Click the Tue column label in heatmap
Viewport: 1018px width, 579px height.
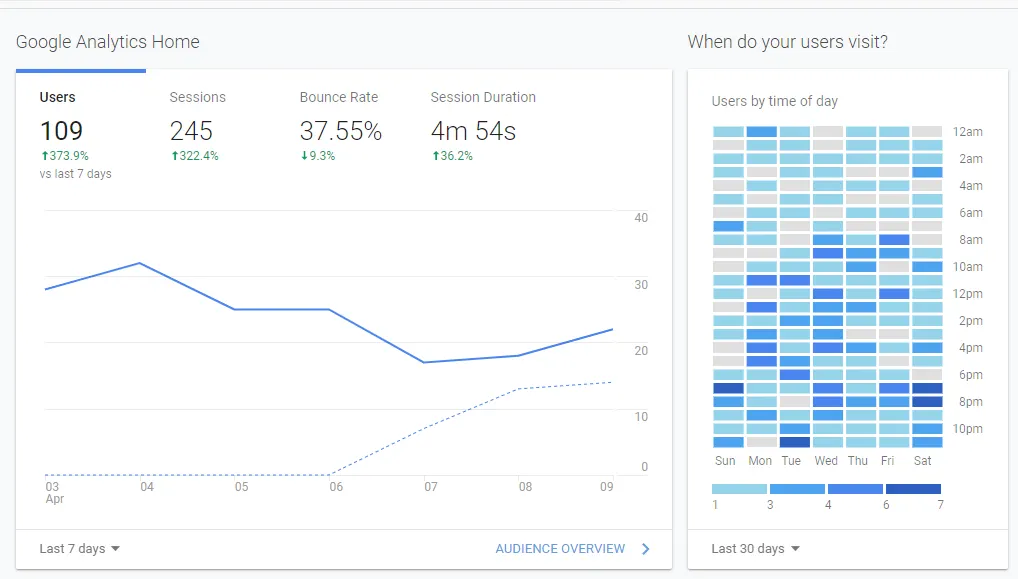[791, 461]
